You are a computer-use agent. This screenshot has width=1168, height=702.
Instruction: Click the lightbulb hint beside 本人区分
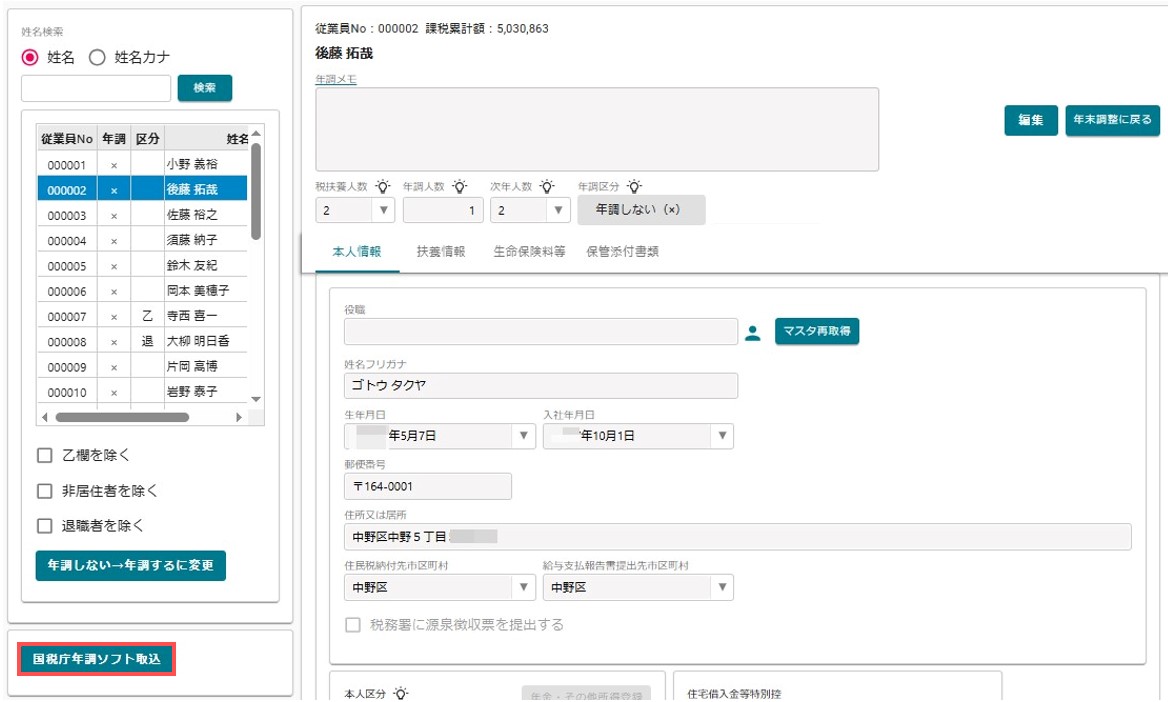click(401, 694)
